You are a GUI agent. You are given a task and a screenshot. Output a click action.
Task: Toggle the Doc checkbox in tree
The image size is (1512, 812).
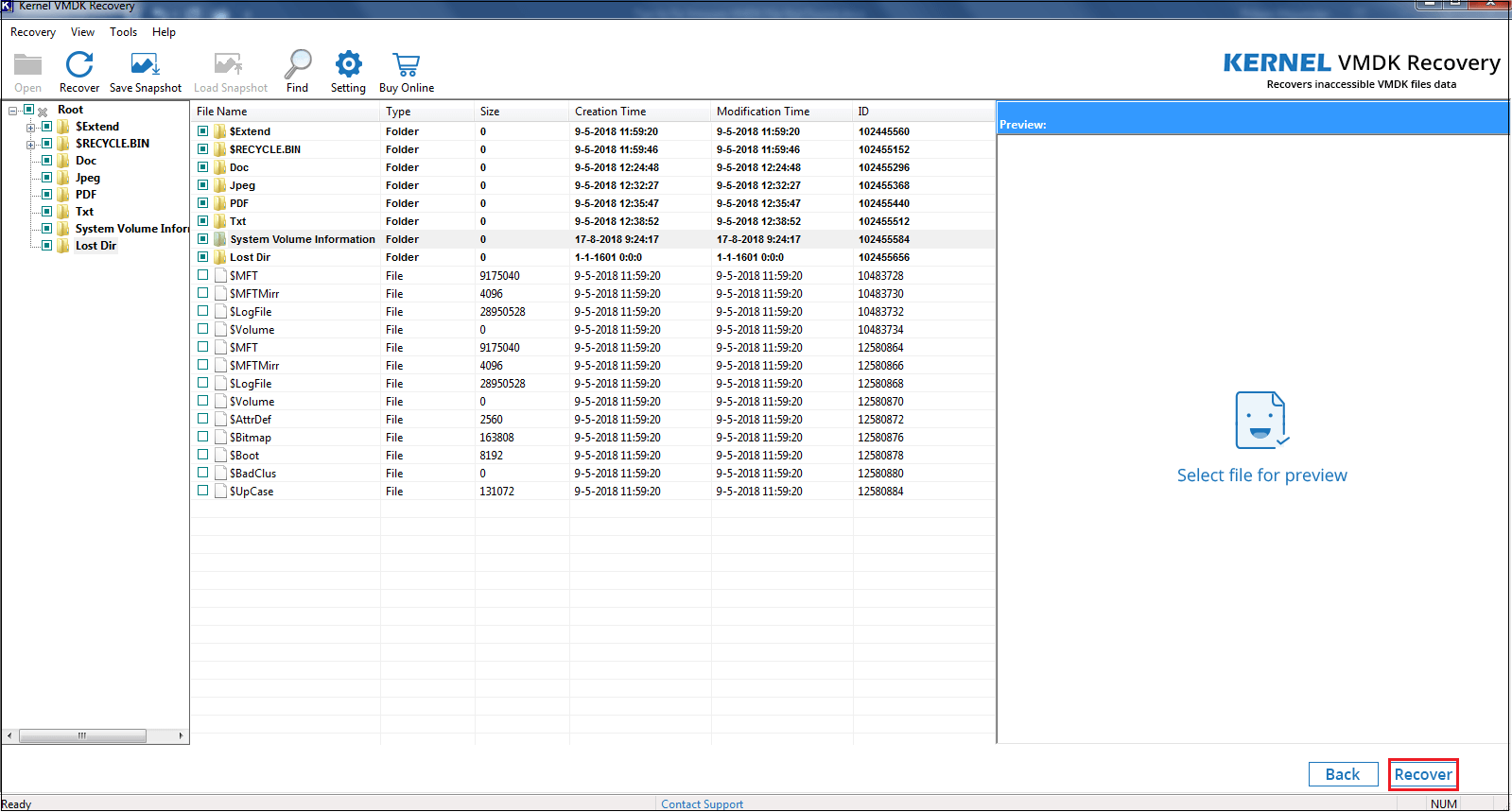point(46,161)
